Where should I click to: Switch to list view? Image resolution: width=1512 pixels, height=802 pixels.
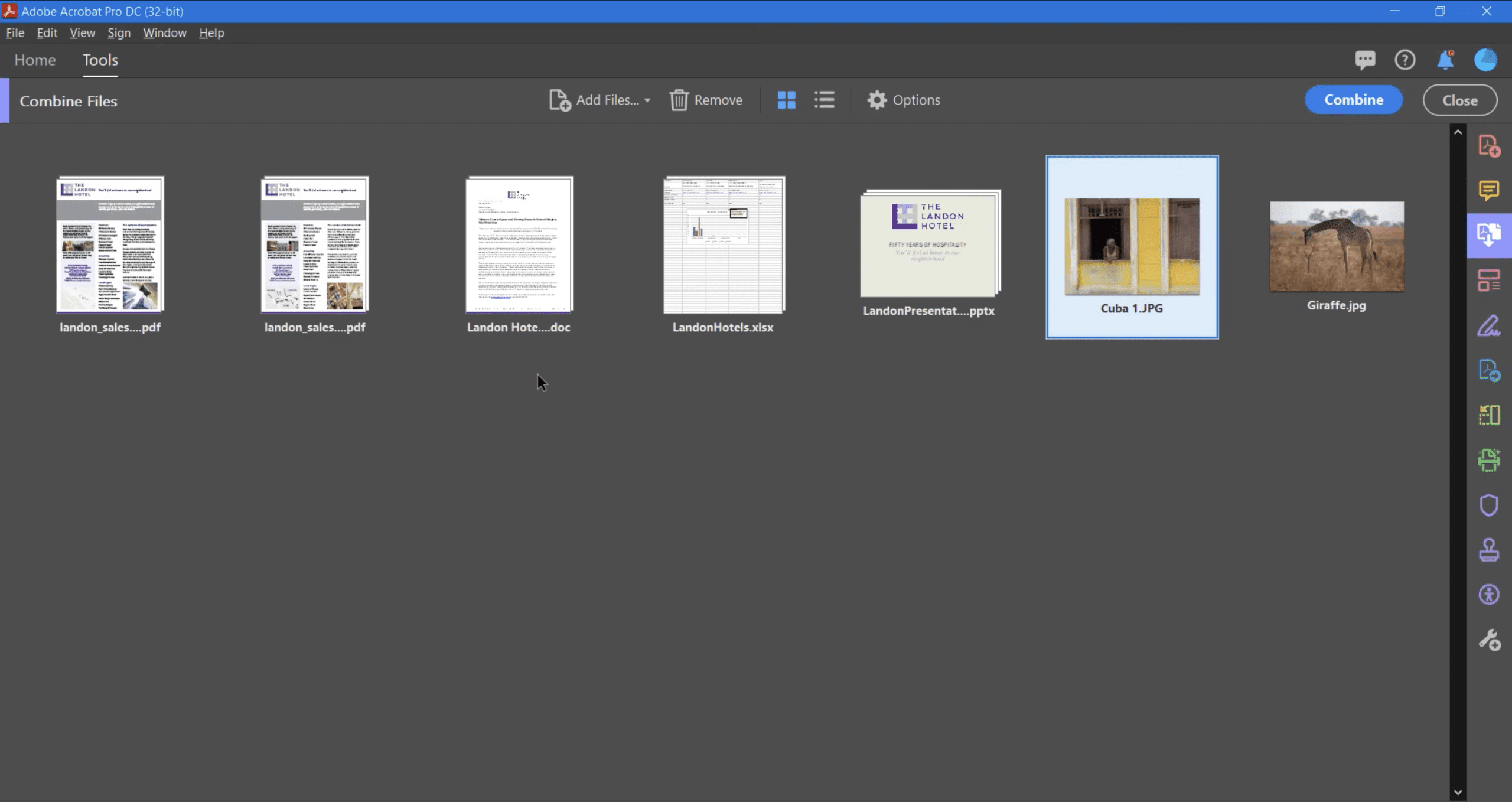(x=824, y=100)
